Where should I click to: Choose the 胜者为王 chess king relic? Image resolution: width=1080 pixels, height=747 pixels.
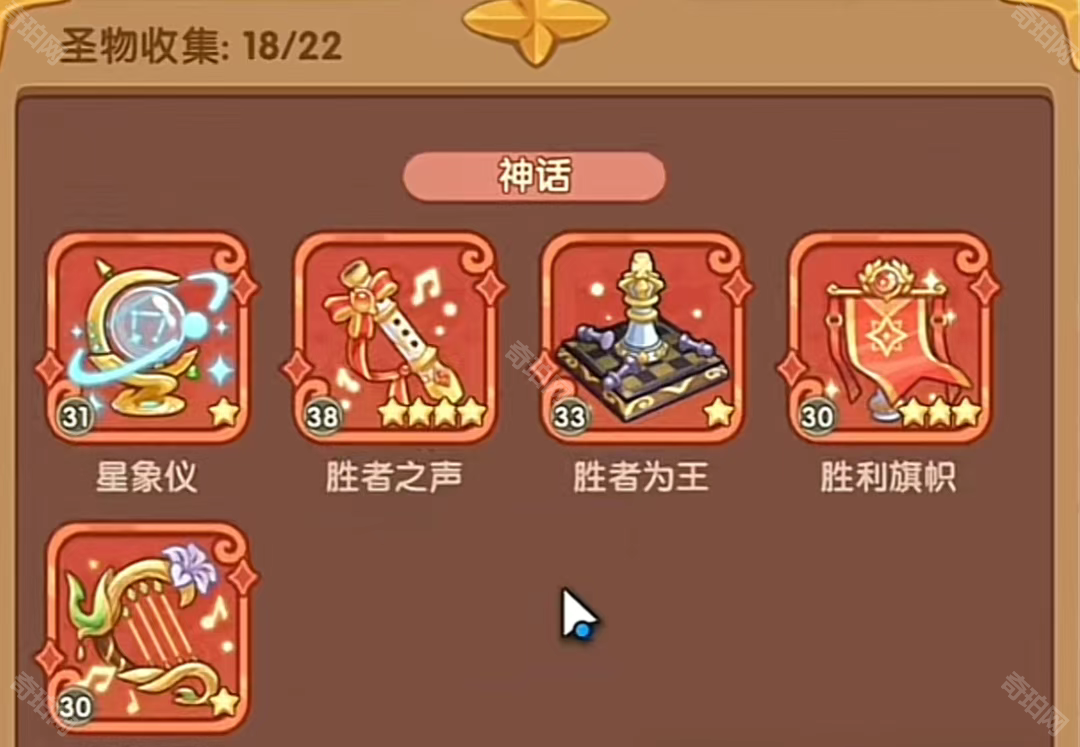click(x=642, y=337)
